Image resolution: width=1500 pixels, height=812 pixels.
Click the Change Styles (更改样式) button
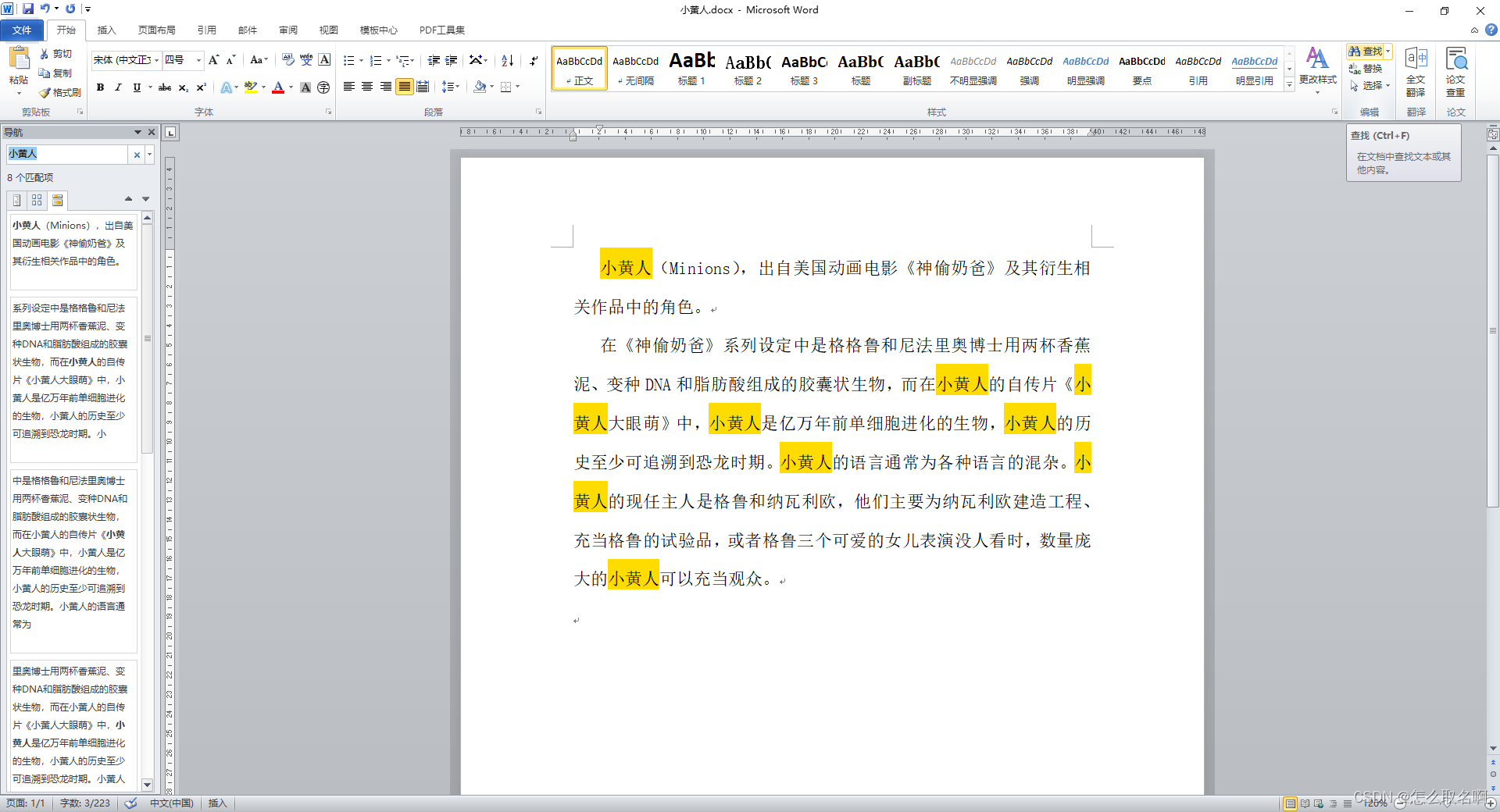click(1318, 70)
